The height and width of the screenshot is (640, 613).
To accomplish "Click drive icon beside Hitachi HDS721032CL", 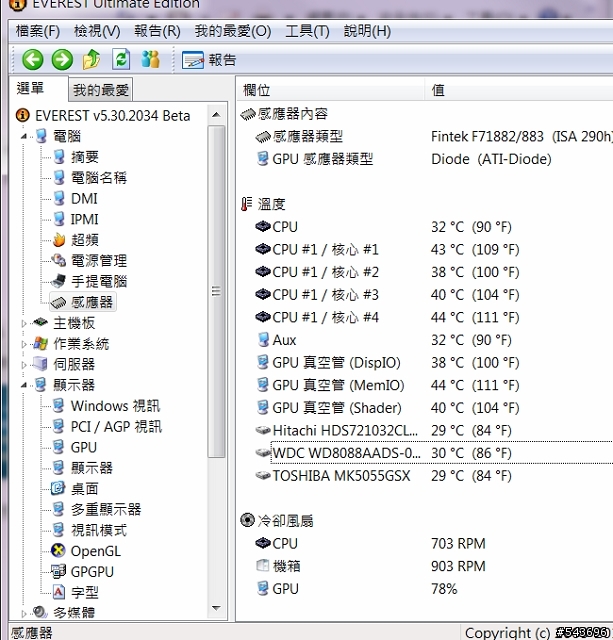I will tap(263, 430).
